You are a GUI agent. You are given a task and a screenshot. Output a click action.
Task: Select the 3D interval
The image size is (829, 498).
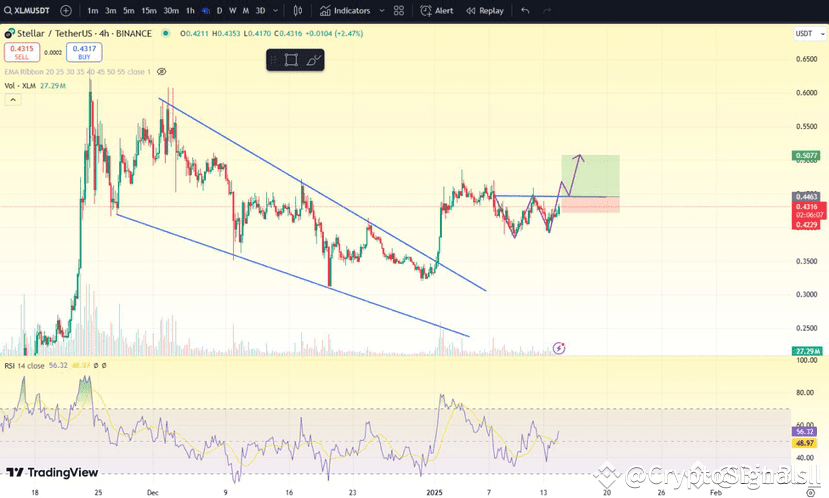(260, 11)
